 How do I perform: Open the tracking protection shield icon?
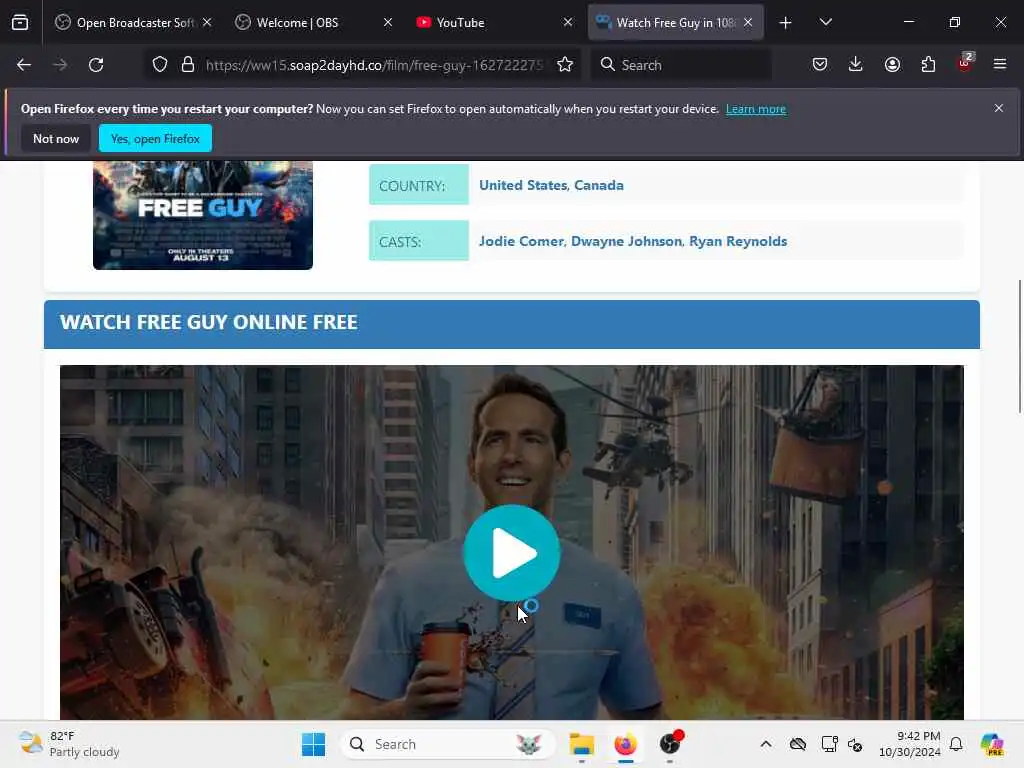pyautogui.click(x=159, y=65)
